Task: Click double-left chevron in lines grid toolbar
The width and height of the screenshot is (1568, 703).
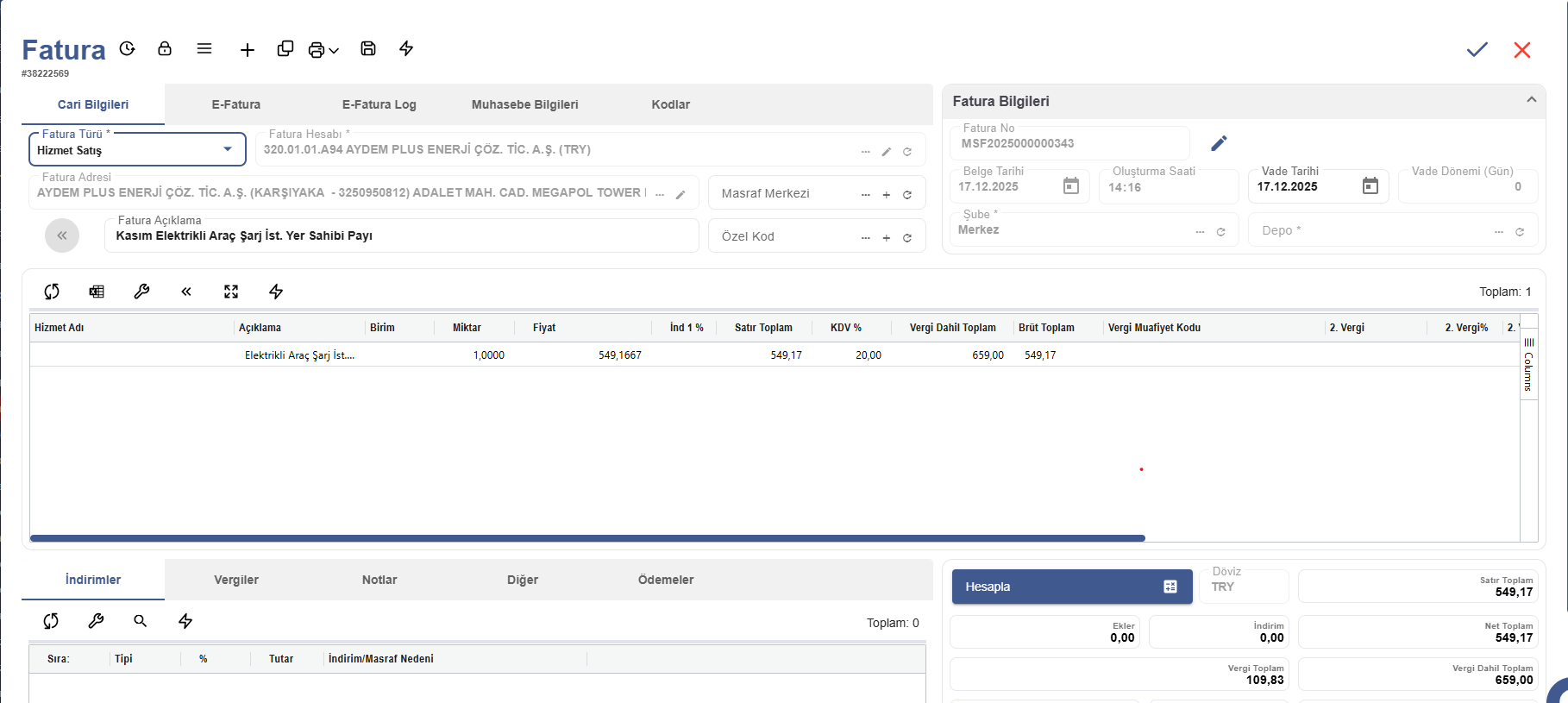Action: tap(186, 292)
